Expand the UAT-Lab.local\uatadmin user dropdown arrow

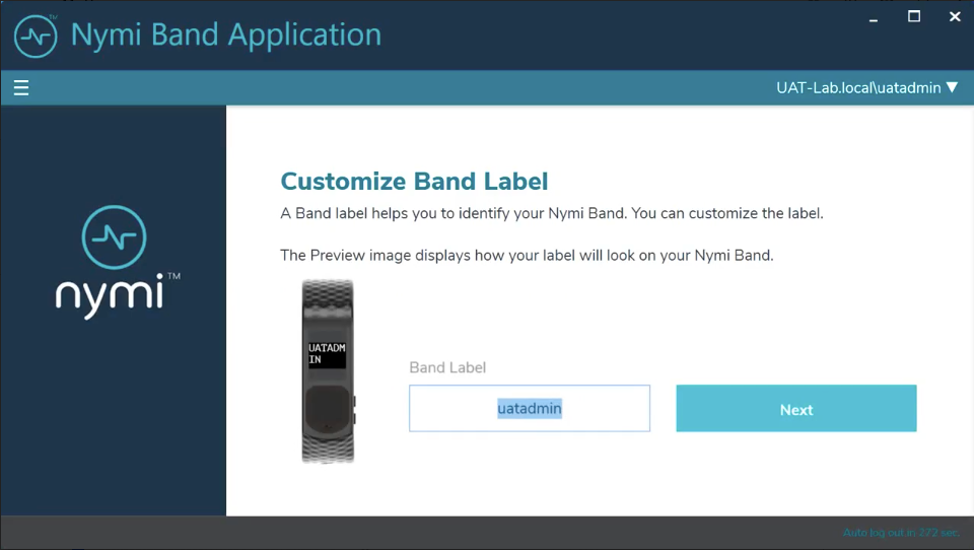tap(952, 88)
